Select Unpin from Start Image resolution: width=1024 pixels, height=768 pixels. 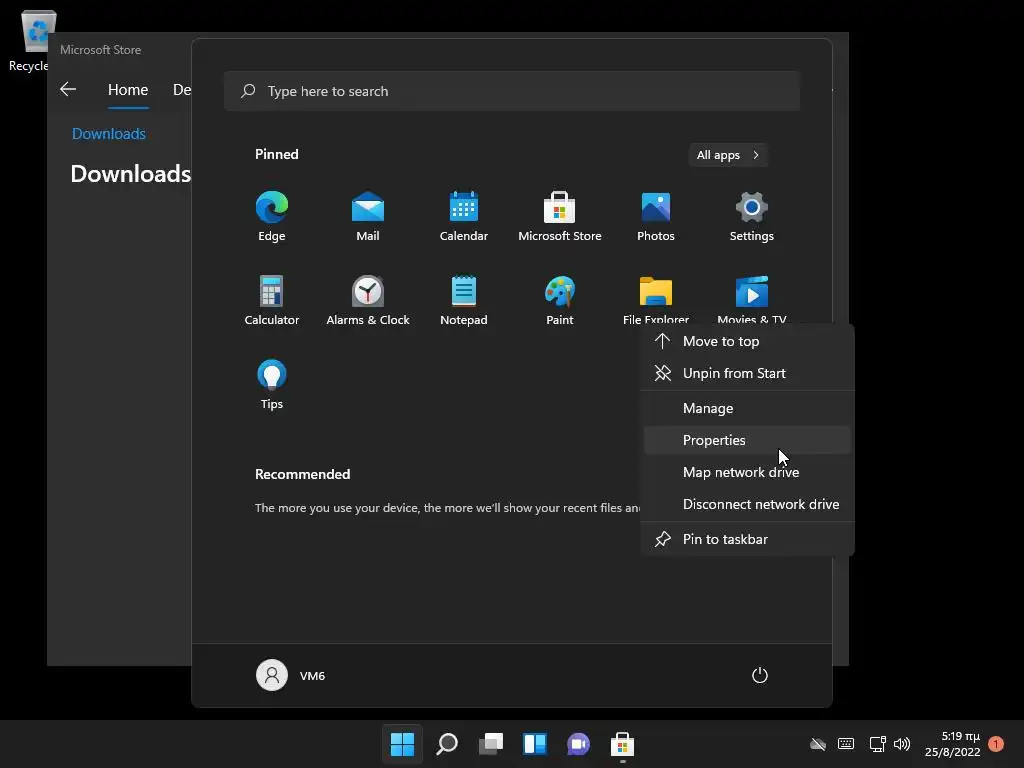747,373
